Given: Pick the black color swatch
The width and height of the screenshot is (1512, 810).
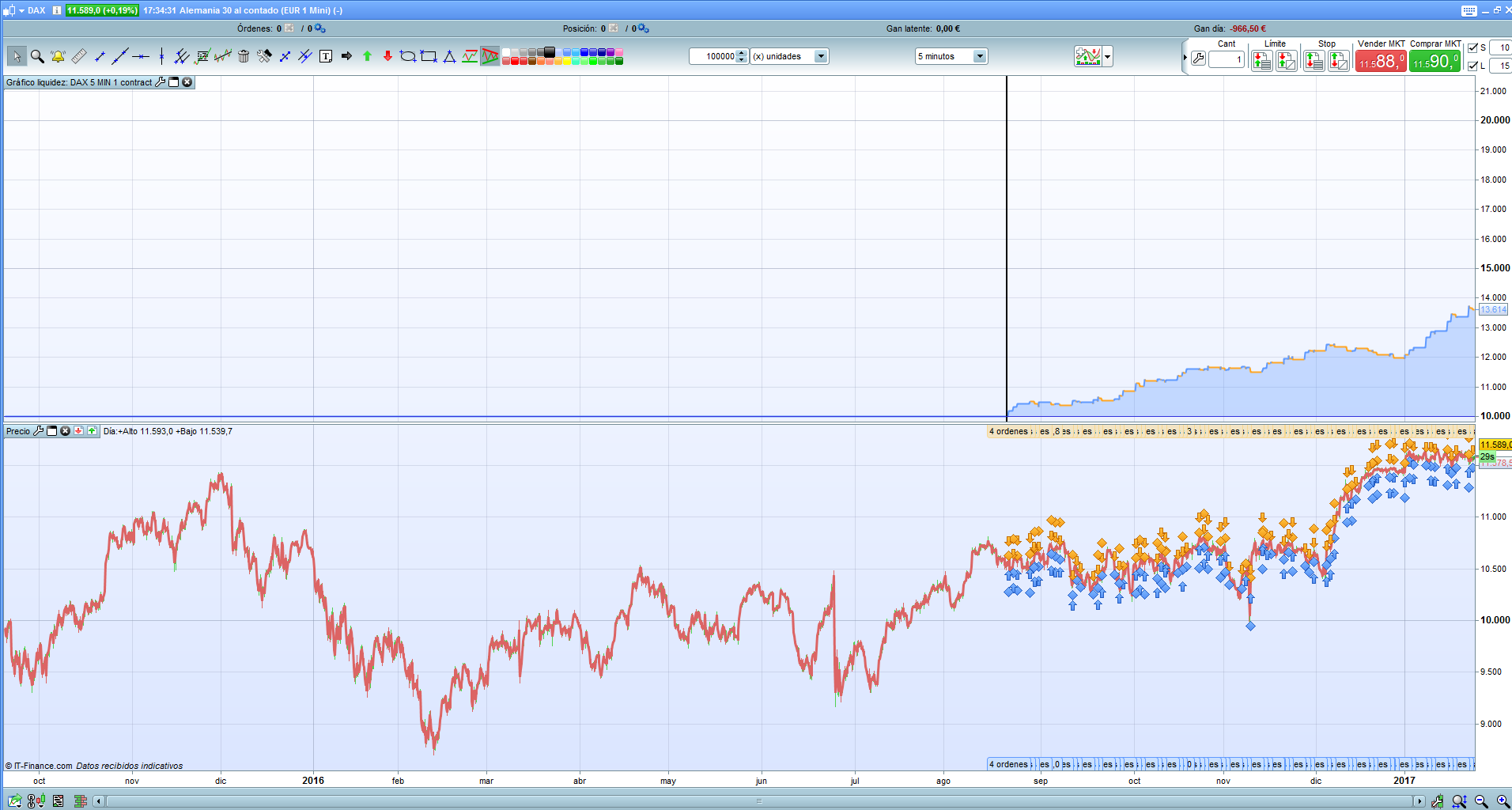Looking at the screenshot, I should [550, 52].
